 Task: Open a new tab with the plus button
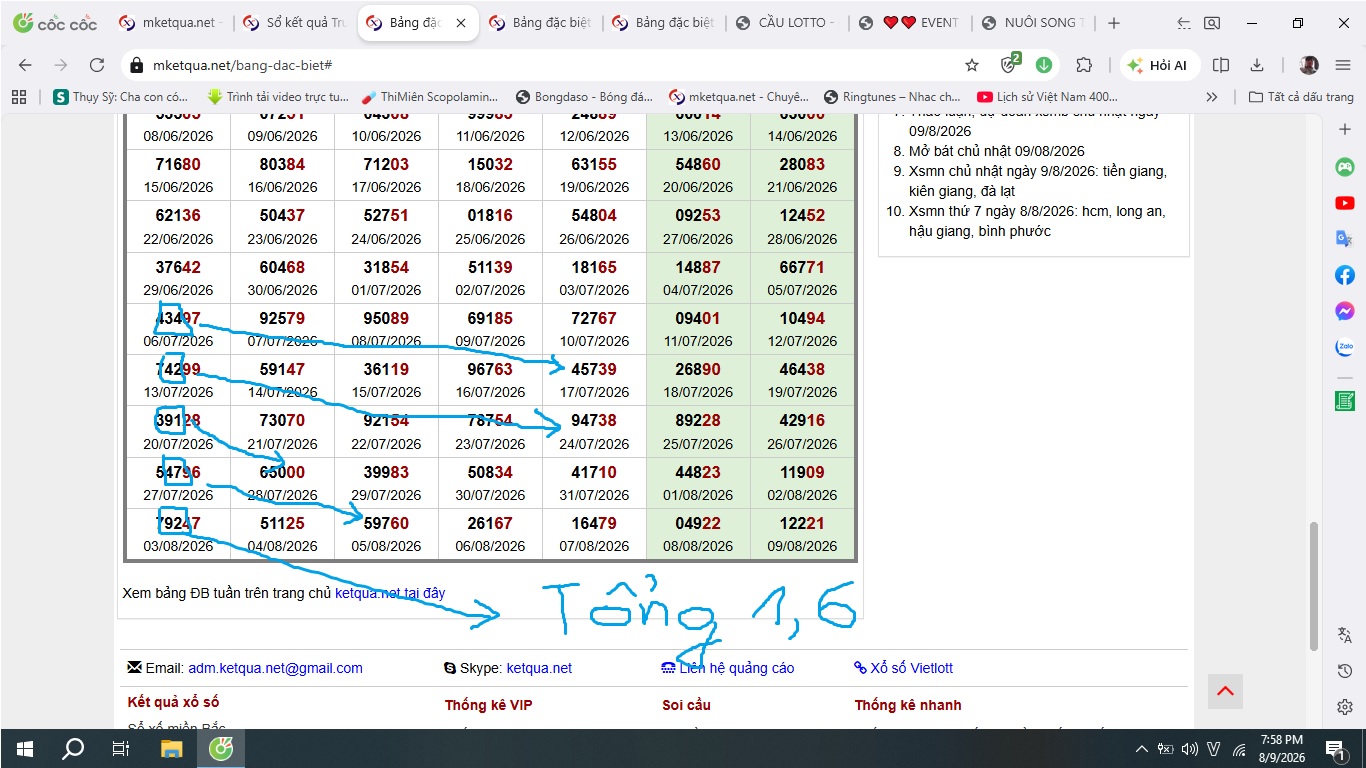click(x=1114, y=23)
